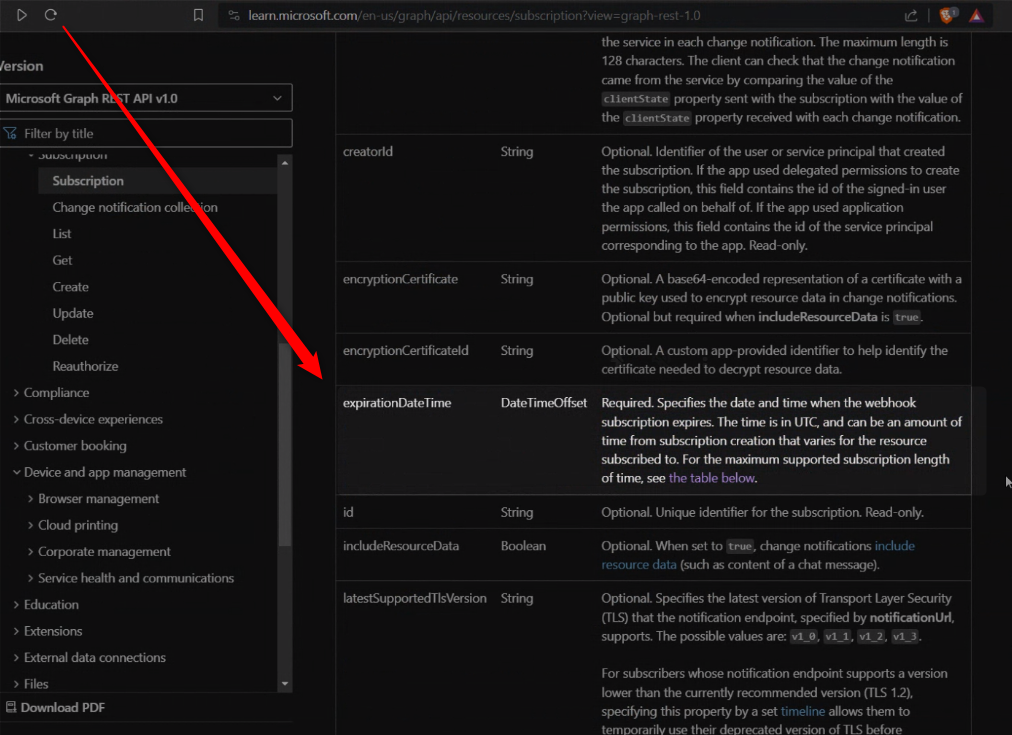Click the sidebar scrollbar up arrow
The image size is (1012, 735).
pos(285,163)
